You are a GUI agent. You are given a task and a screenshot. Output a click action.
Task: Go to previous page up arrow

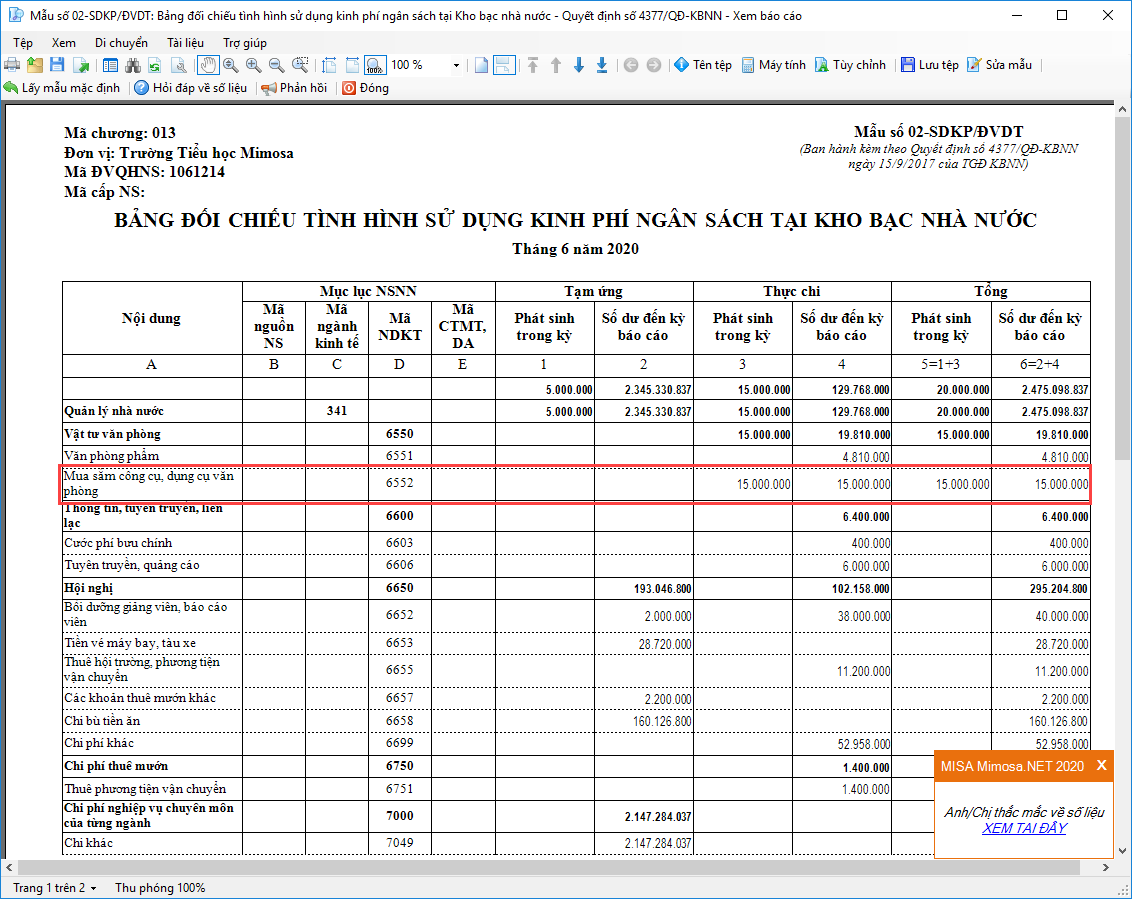coord(556,65)
